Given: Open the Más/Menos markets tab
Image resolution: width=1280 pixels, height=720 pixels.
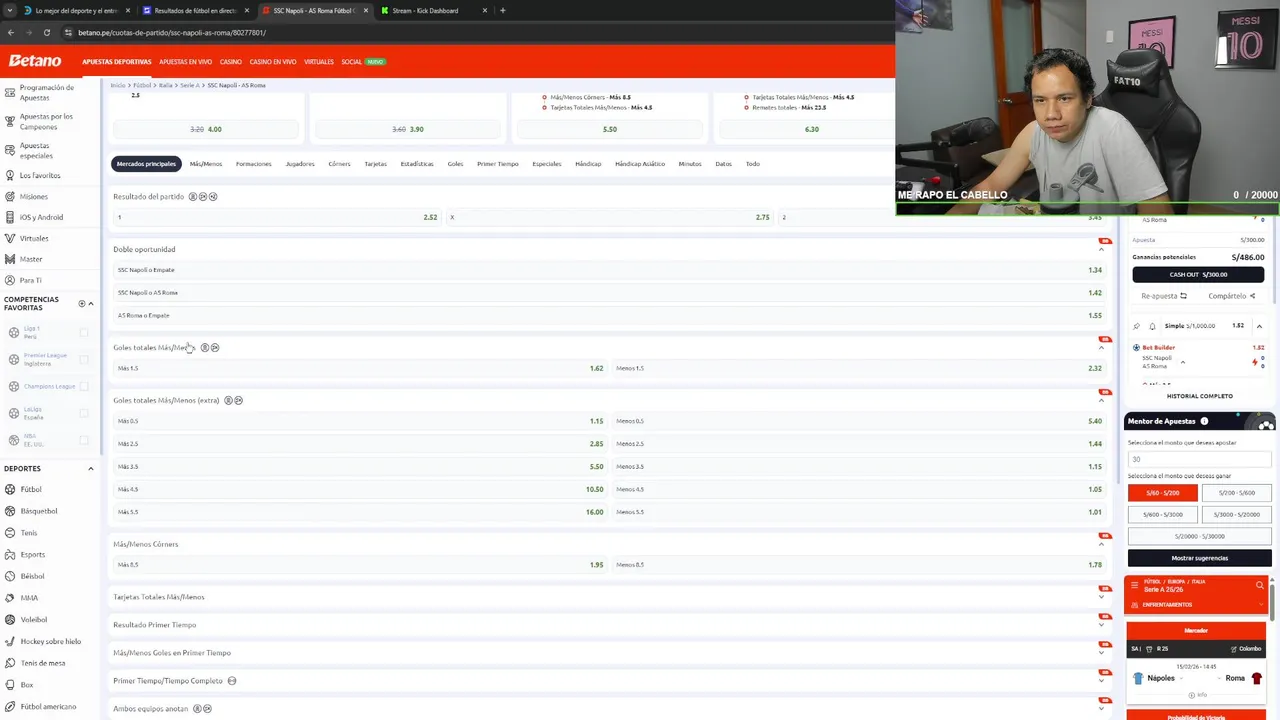Looking at the screenshot, I should click(206, 164).
